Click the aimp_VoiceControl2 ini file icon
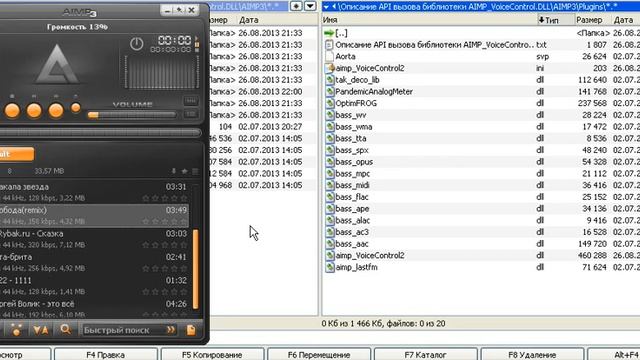Screen dimensions: 640x360 [330, 68]
